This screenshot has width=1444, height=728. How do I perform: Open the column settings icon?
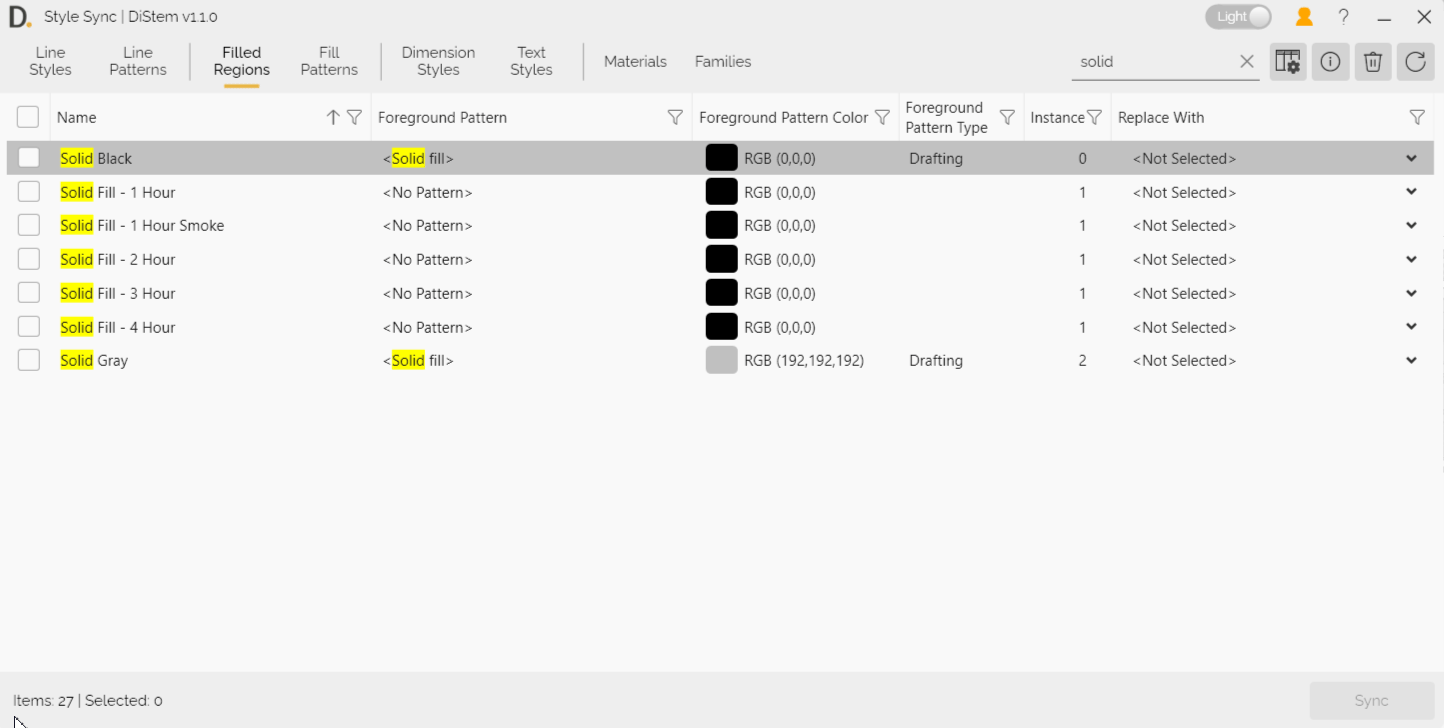1288,62
